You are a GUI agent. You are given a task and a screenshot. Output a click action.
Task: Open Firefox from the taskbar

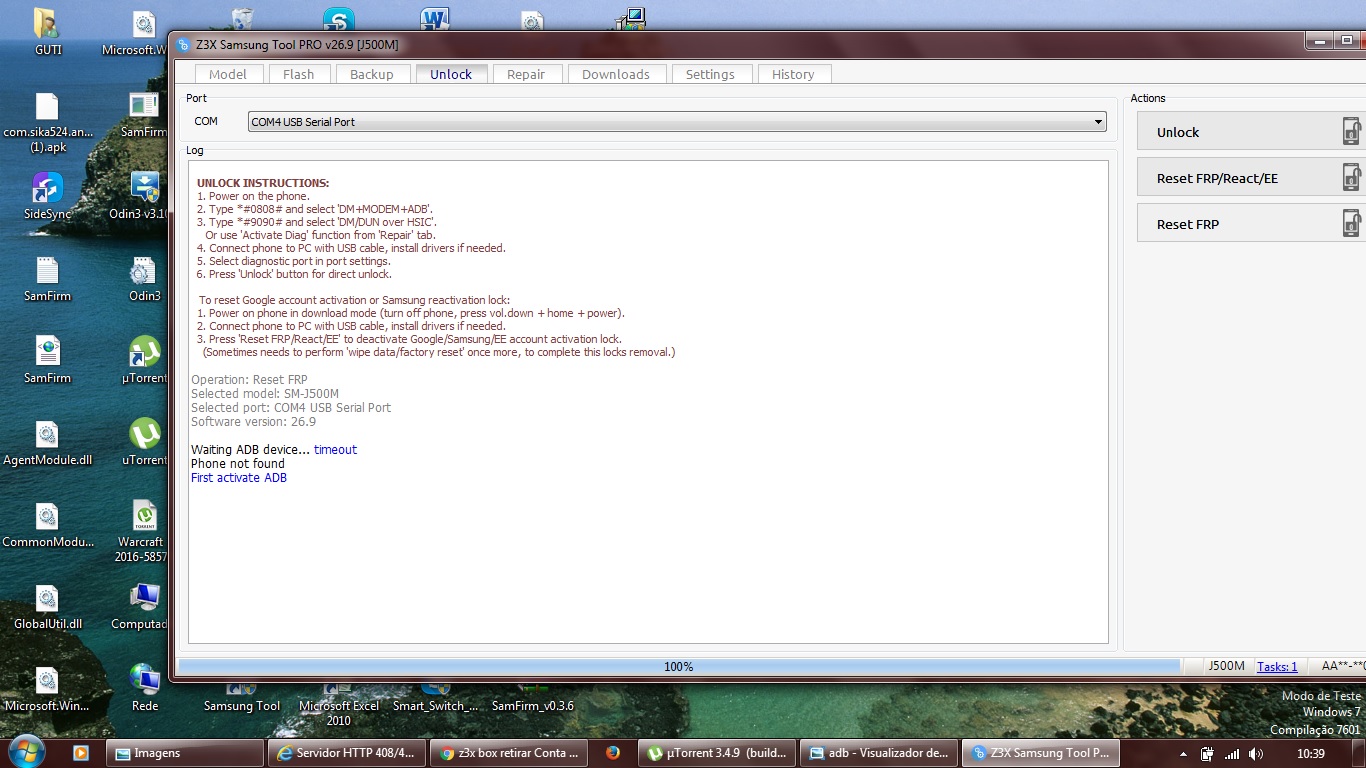pyautogui.click(x=613, y=753)
